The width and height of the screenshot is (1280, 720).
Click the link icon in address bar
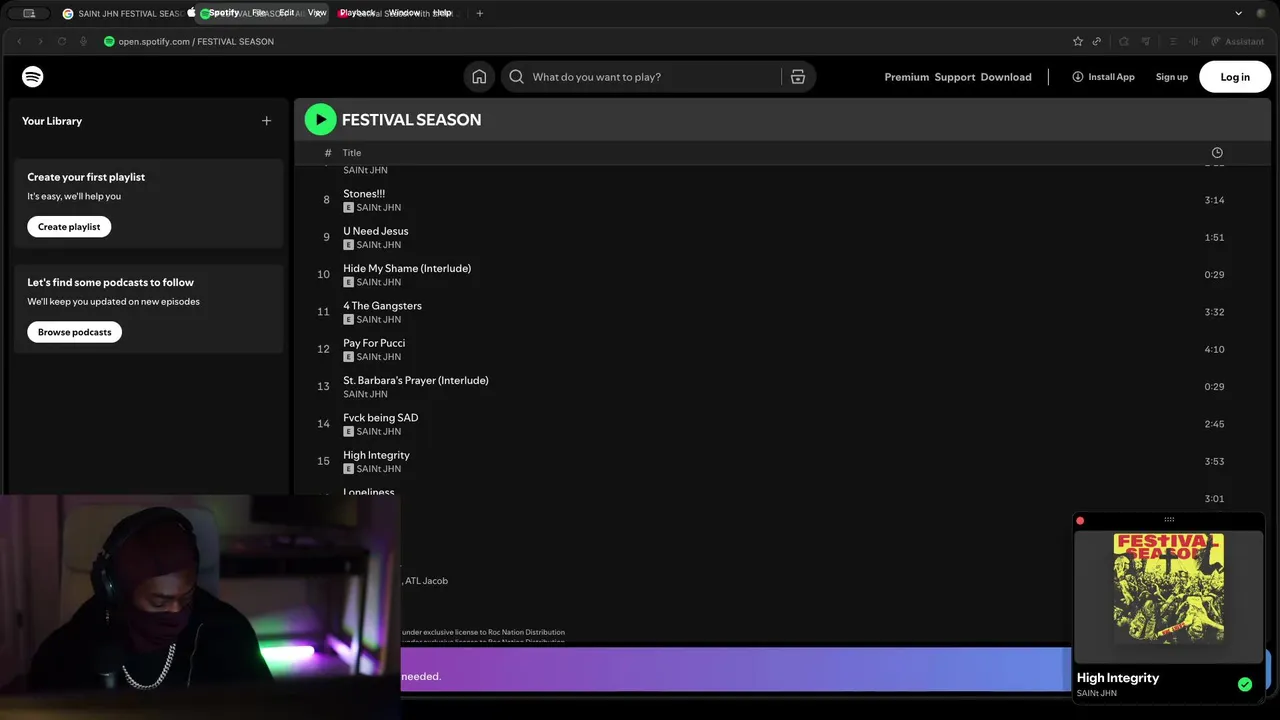tap(1097, 41)
